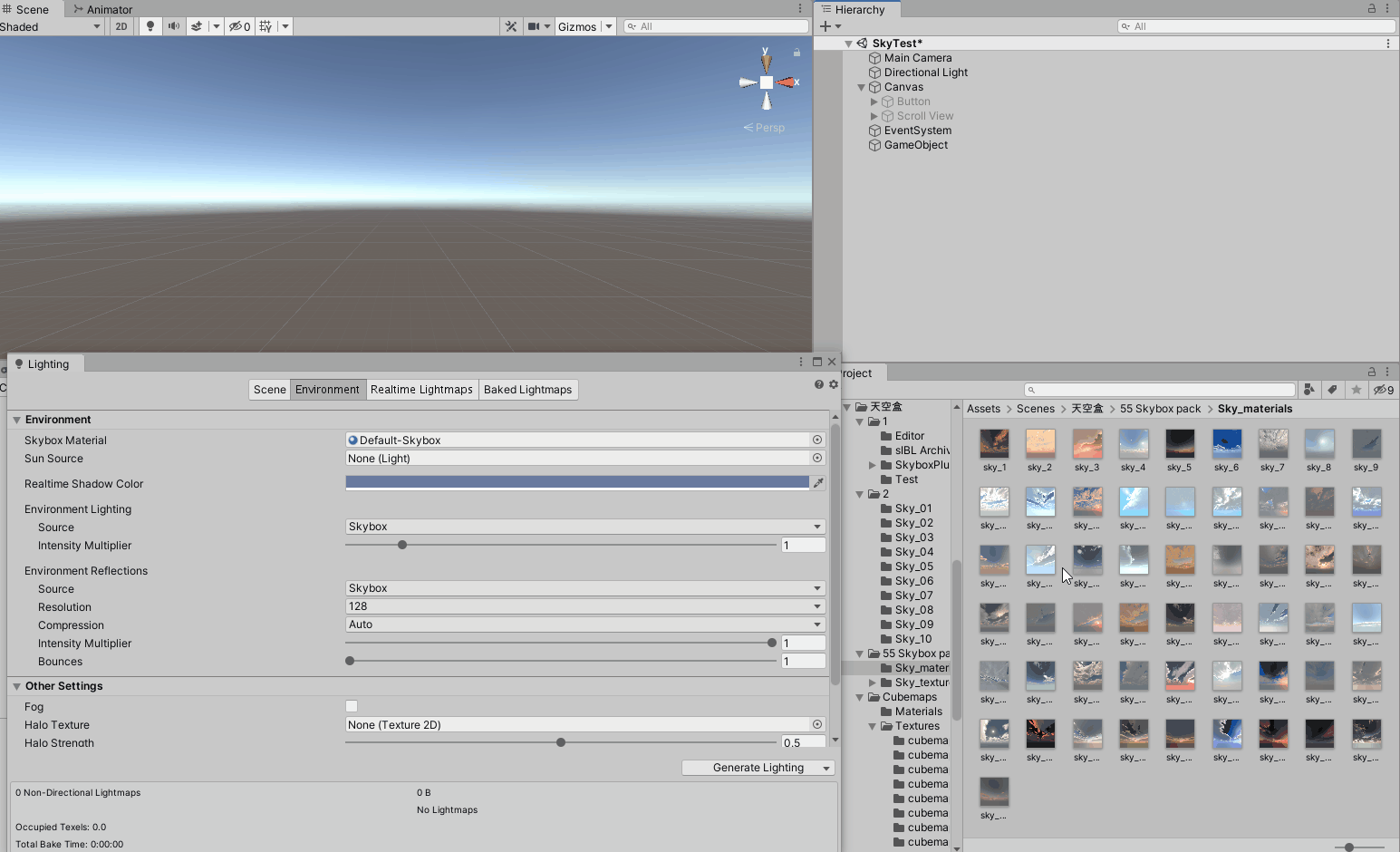Click the Scene search field
Viewport: 1400px width, 852px height.
[716, 26]
